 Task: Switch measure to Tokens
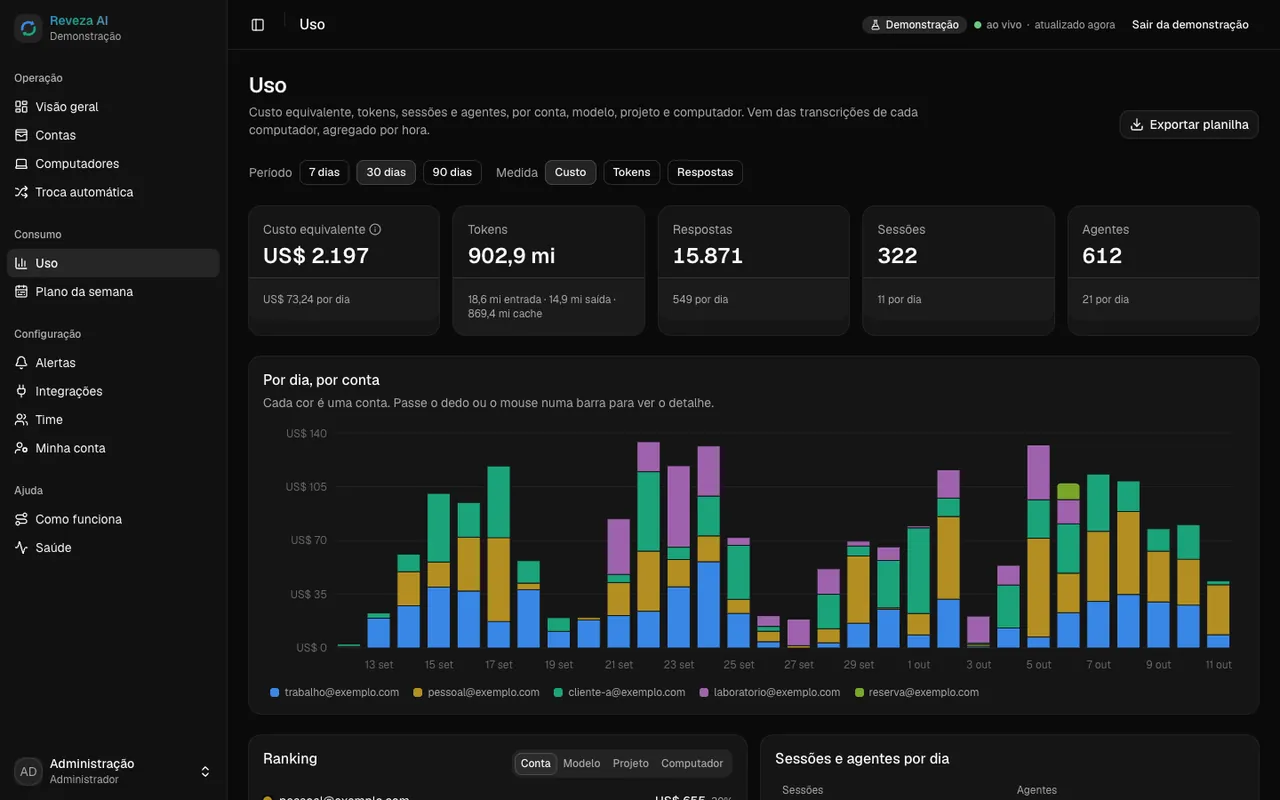632,172
